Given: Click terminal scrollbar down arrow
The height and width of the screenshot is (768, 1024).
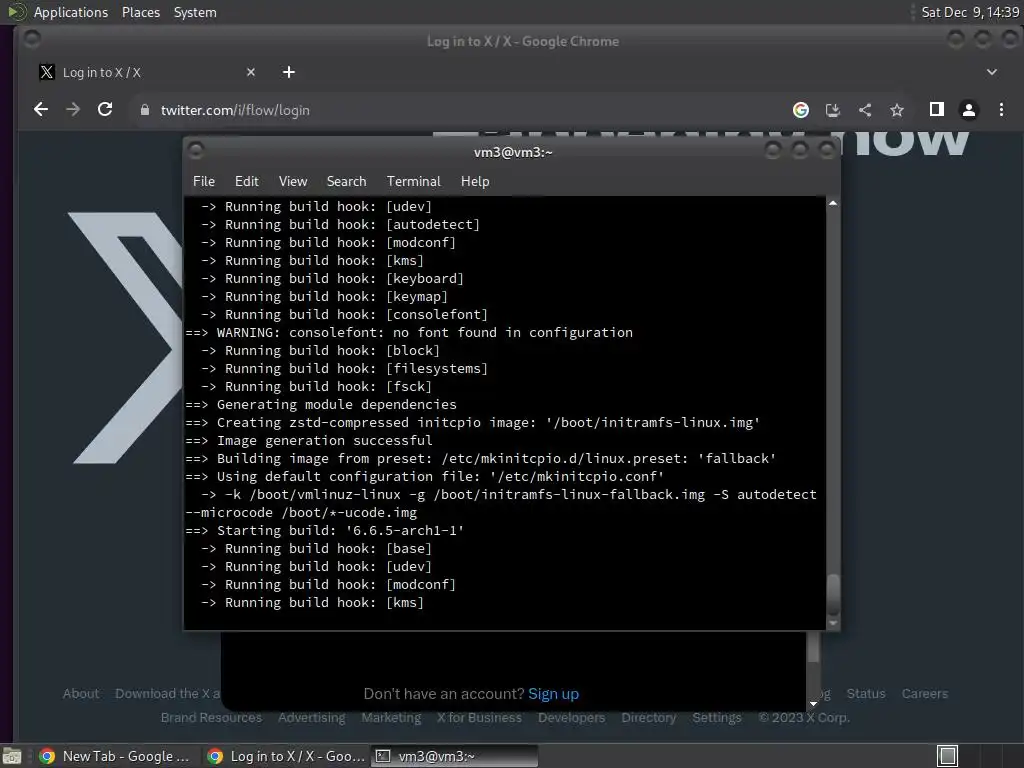Looking at the screenshot, I should tap(833, 623).
